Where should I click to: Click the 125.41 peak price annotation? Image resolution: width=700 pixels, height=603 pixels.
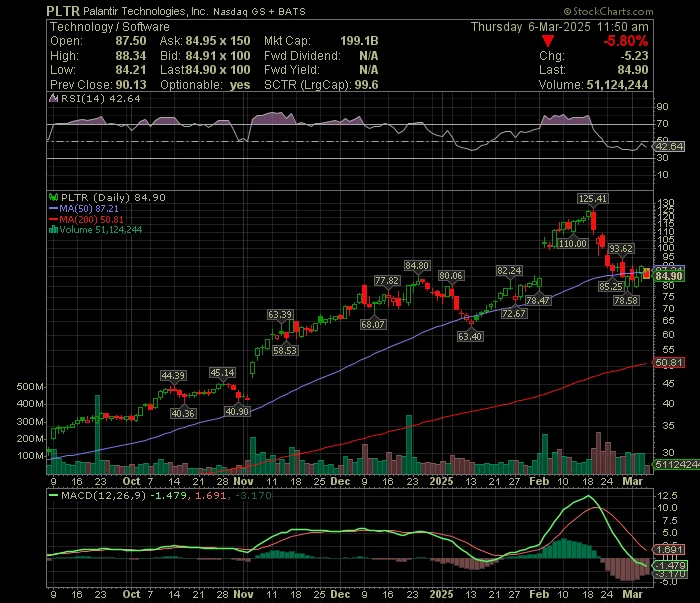(592, 199)
